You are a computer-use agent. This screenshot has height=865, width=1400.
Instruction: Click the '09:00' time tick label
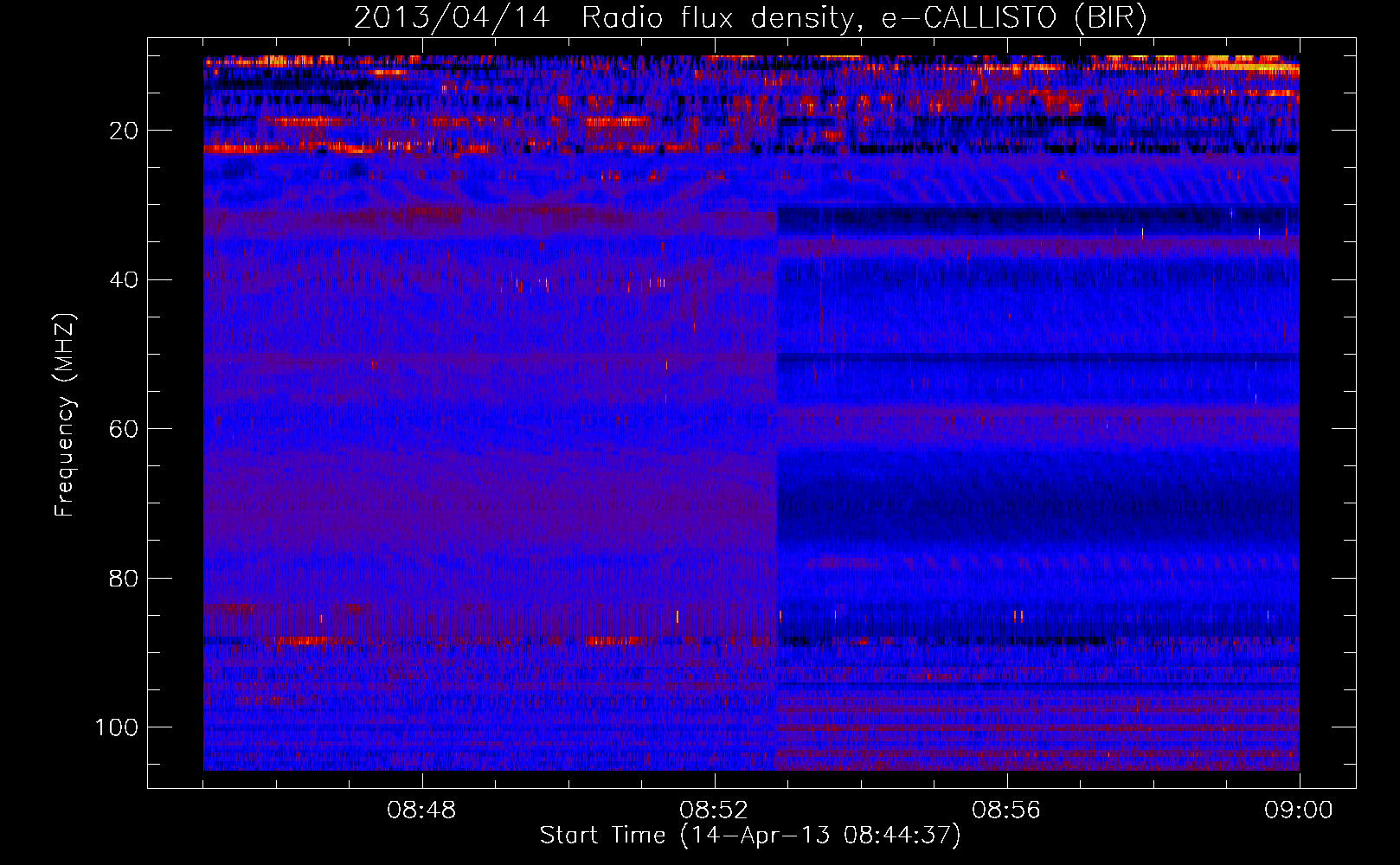pyautogui.click(x=1299, y=811)
